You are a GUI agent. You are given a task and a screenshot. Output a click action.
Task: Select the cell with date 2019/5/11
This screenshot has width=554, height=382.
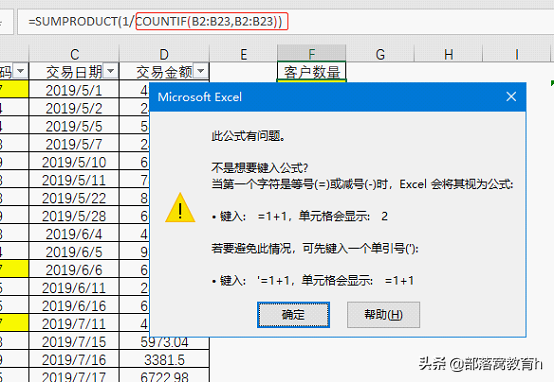pyautogui.click(x=74, y=180)
